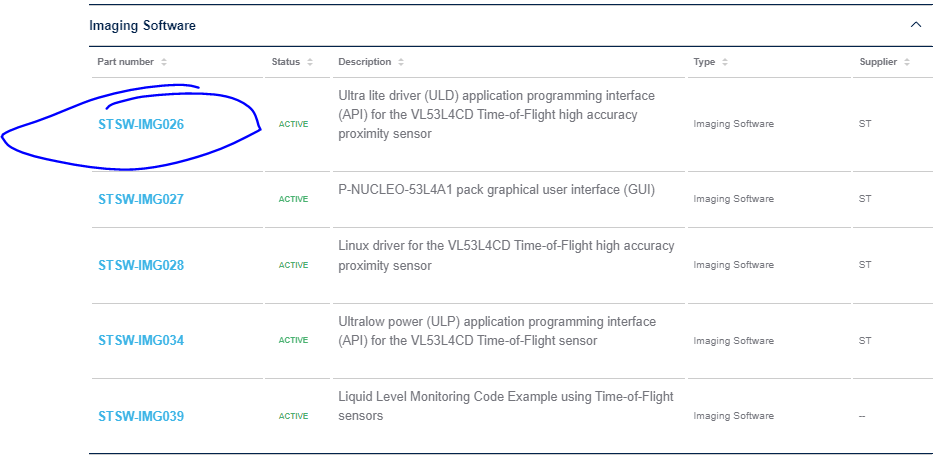Click the Supplier column header text
The width and height of the screenshot is (938, 462).
point(878,62)
